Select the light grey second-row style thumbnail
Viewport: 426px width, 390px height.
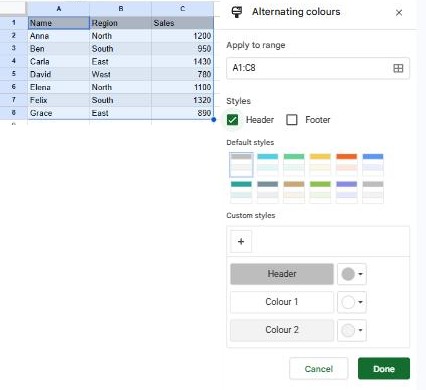[373, 192]
